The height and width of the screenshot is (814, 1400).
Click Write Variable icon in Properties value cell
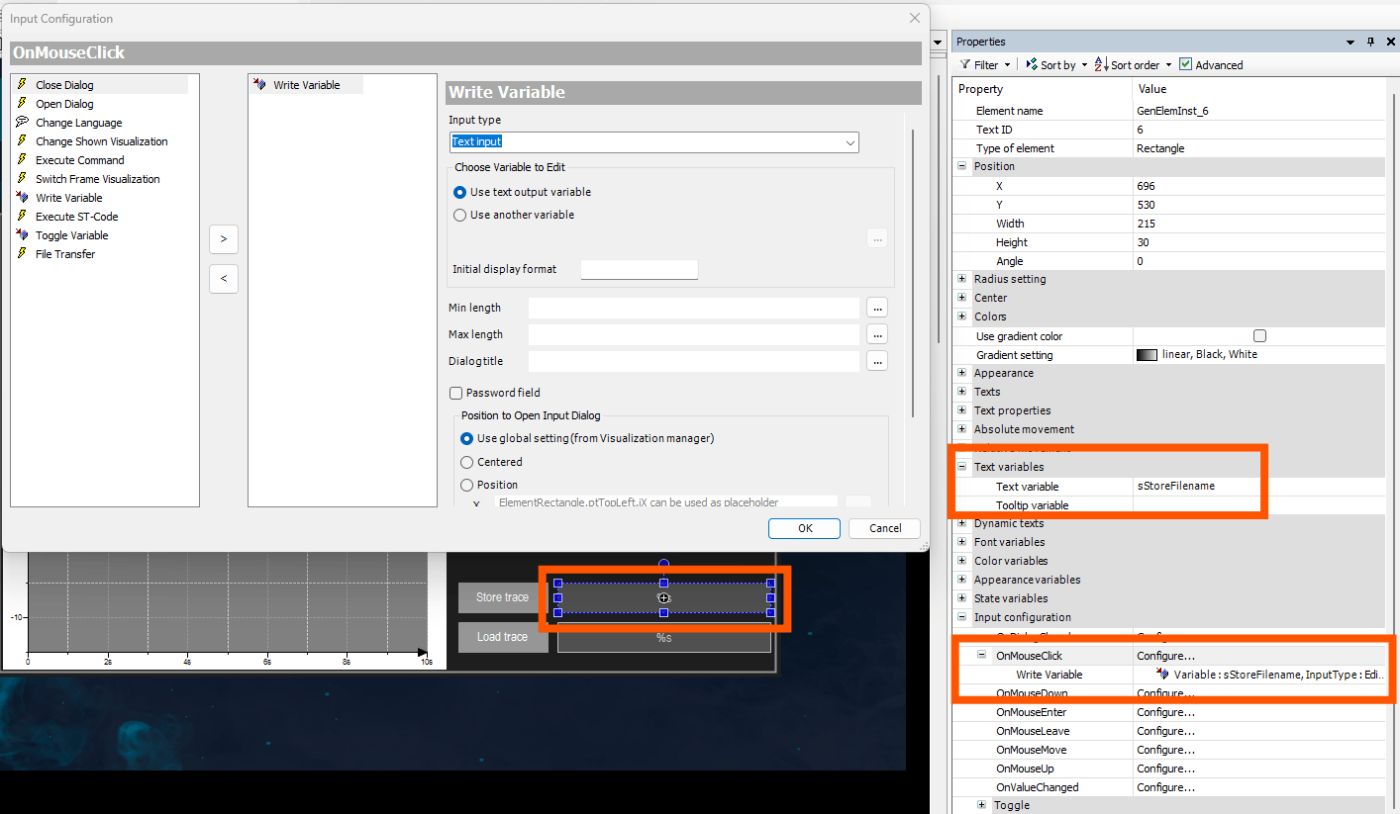1162,674
